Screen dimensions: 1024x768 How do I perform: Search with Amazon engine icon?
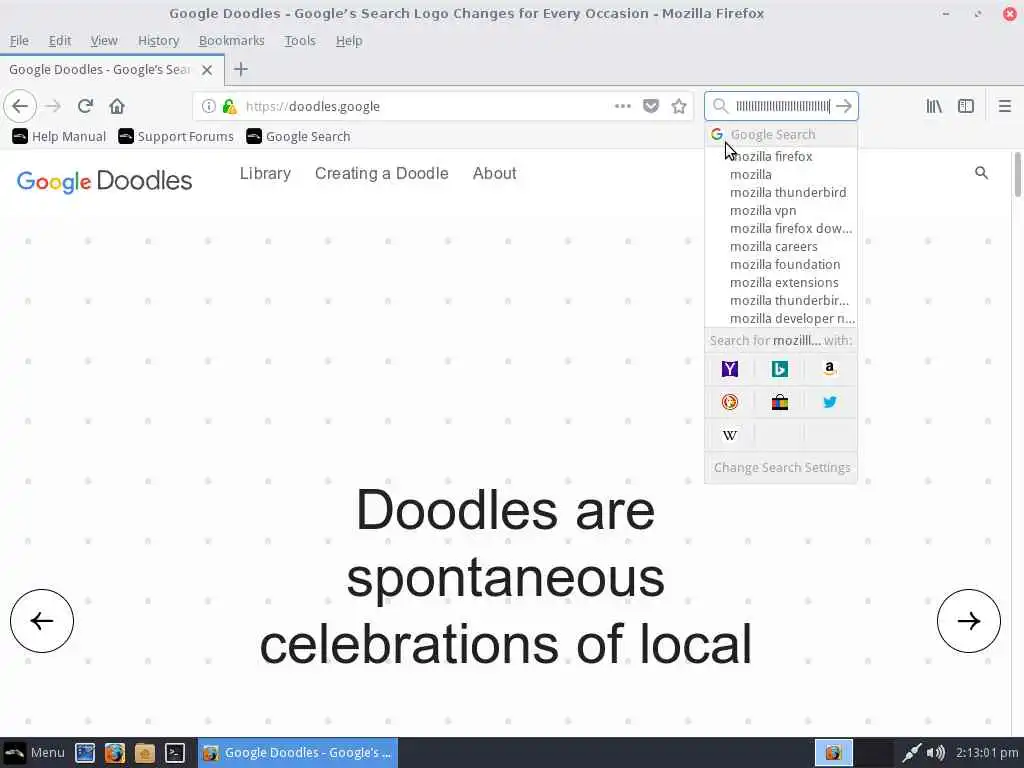[x=830, y=369]
